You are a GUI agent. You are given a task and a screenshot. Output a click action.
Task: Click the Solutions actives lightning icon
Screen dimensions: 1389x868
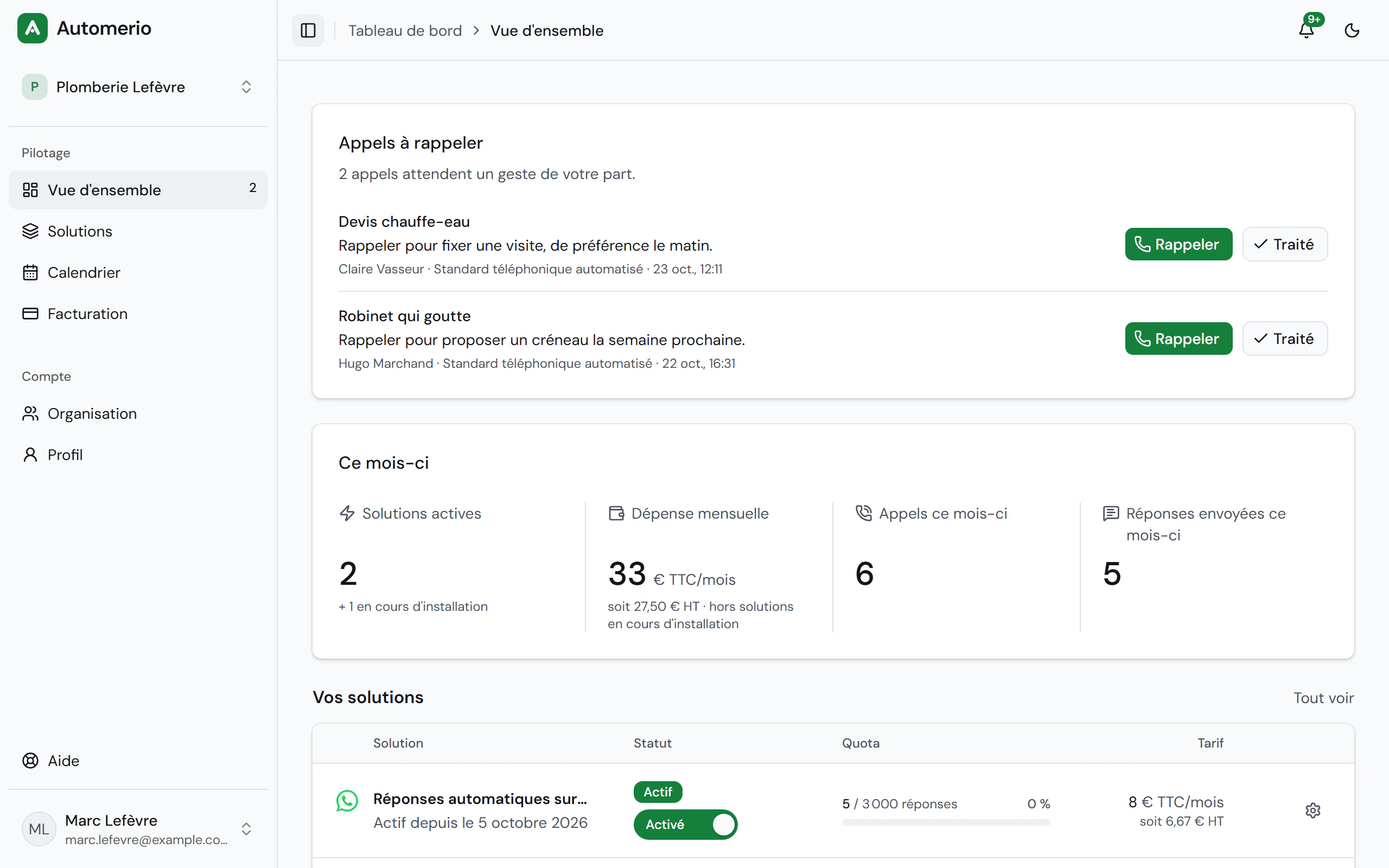(347, 513)
